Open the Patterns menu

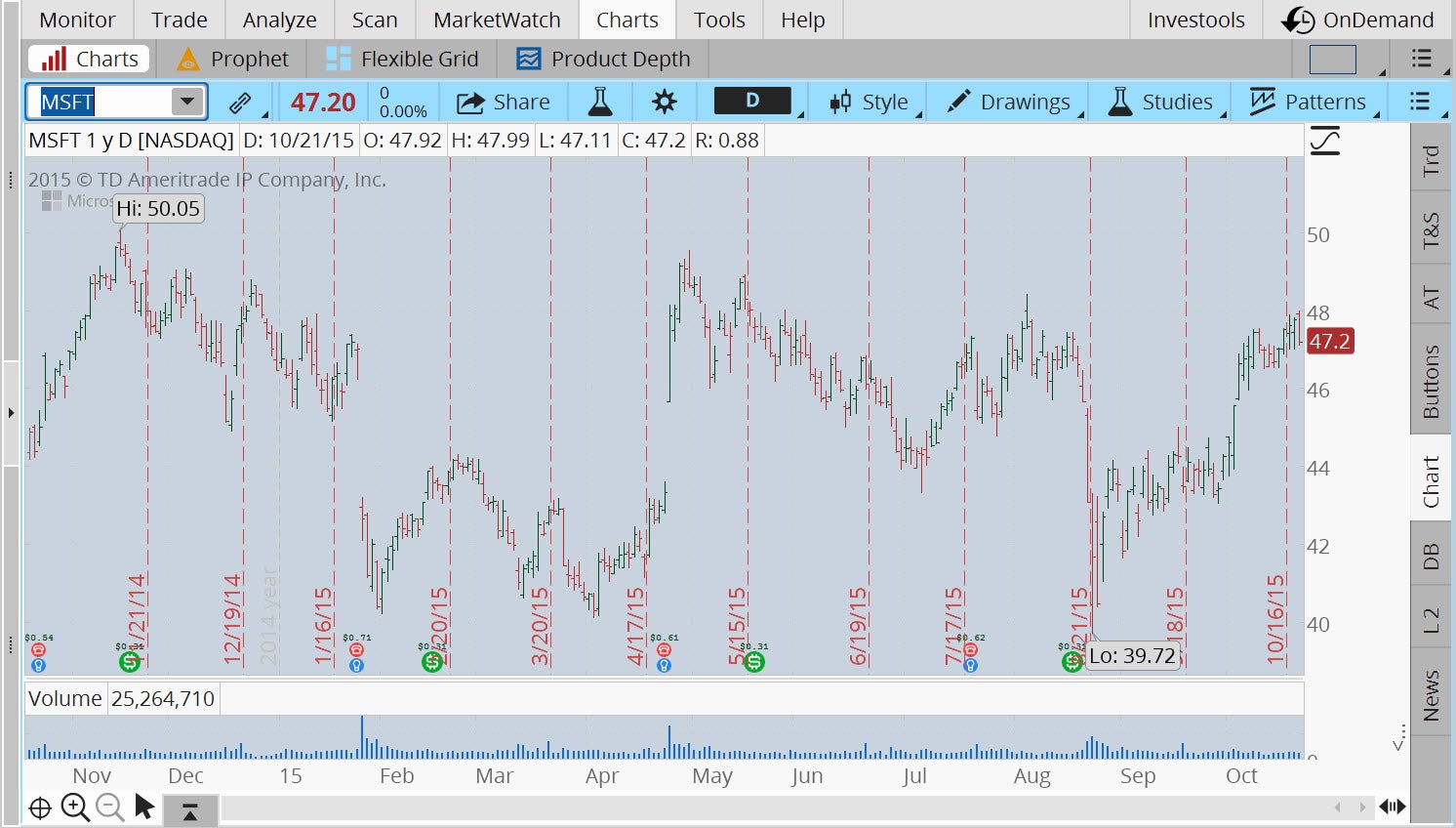coord(1308,102)
